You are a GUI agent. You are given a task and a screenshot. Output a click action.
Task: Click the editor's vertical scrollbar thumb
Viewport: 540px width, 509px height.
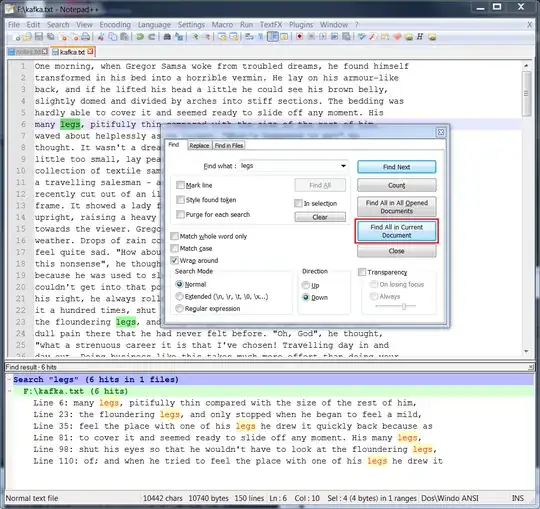tap(526, 94)
